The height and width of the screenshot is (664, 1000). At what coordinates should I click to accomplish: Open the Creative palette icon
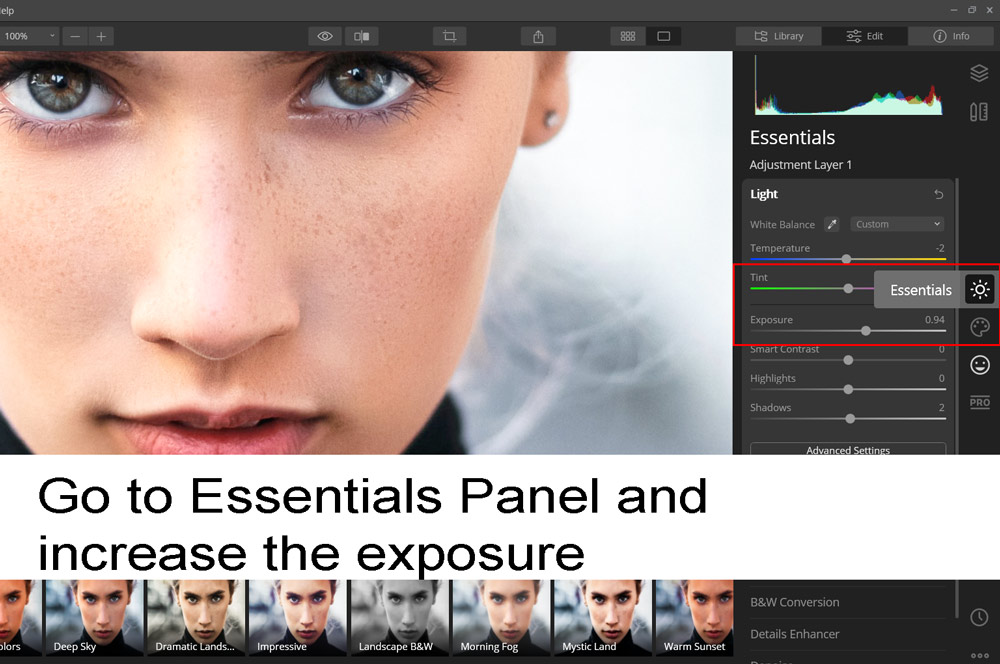click(x=980, y=327)
